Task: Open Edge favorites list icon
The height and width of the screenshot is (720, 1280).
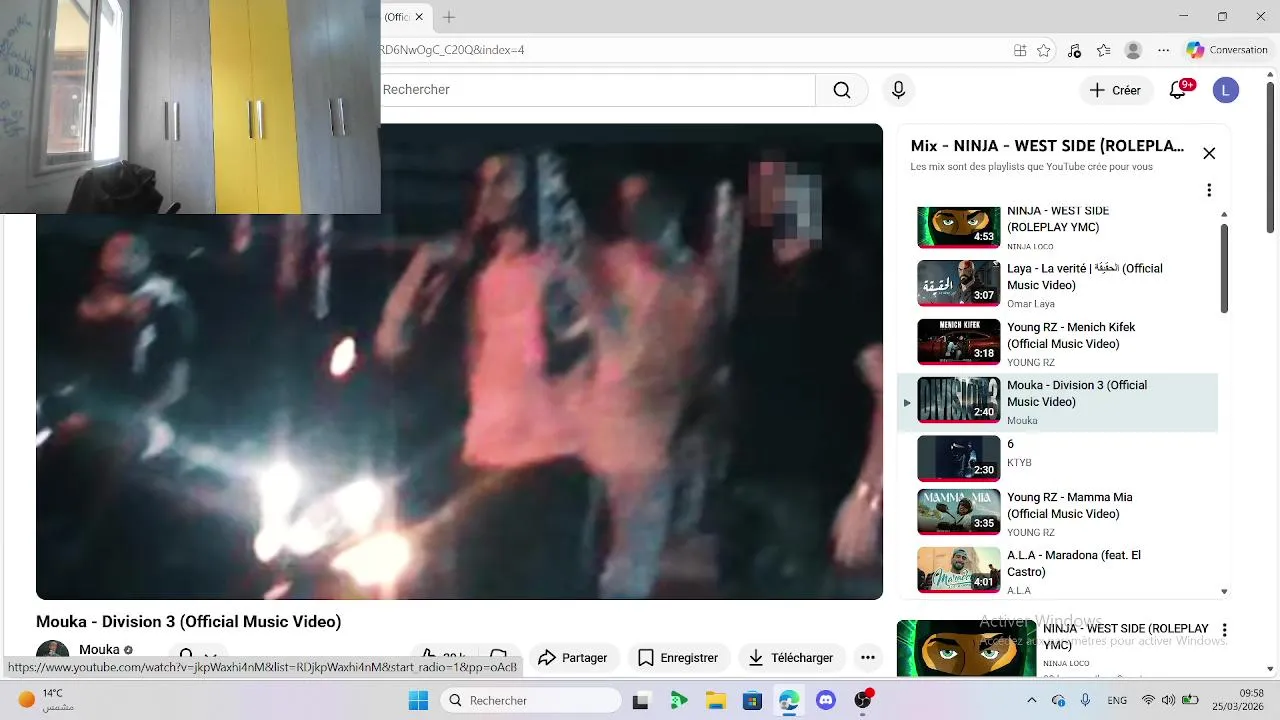Action: [1103, 50]
